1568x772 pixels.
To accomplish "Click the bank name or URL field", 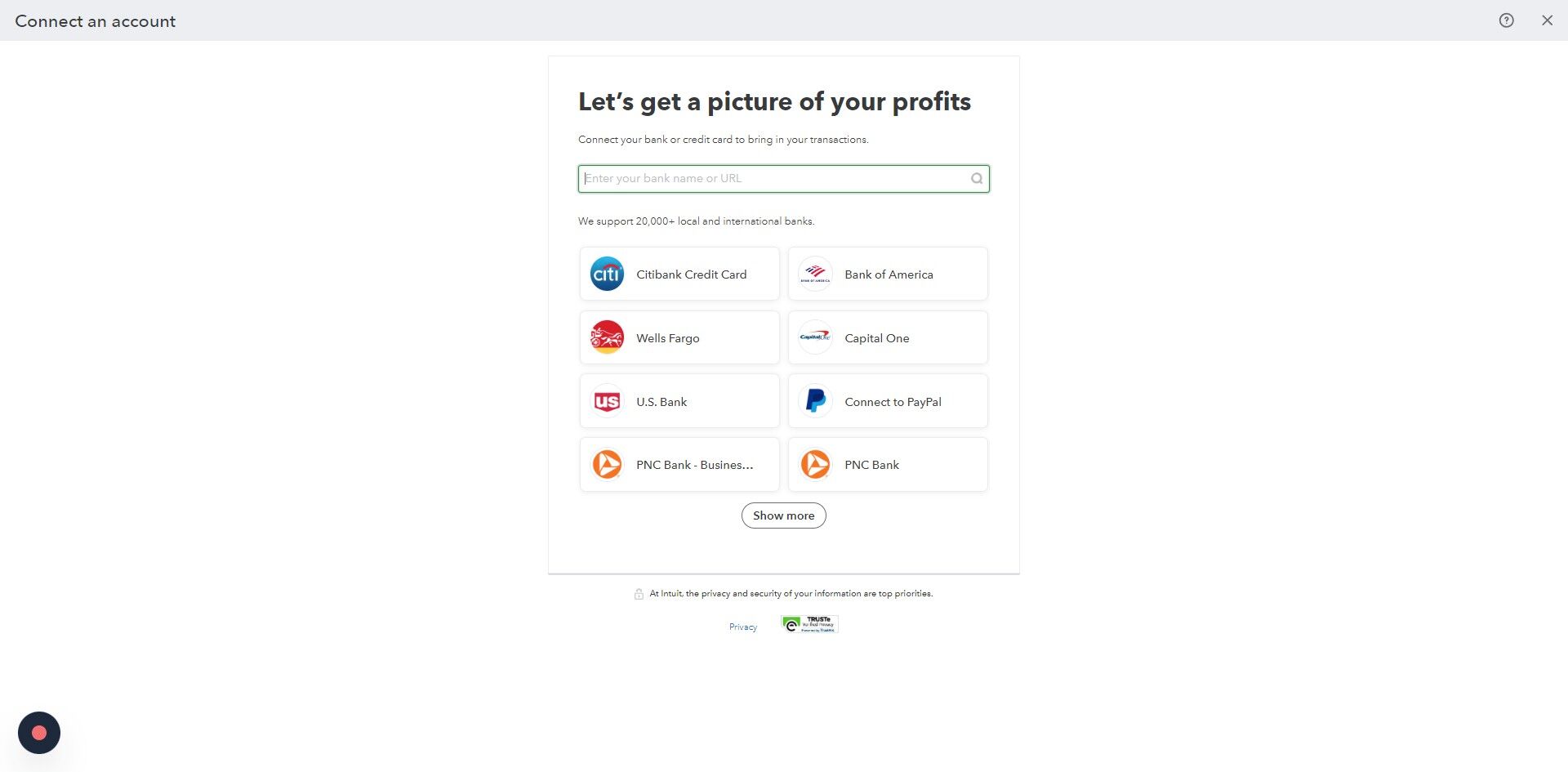I will point(784,179).
